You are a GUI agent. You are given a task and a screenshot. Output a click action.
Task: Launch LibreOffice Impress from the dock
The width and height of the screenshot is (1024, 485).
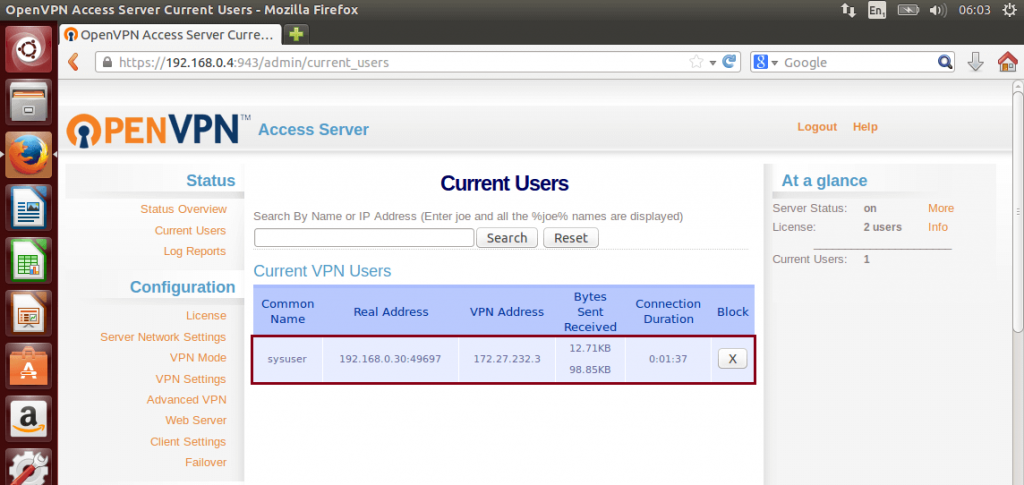[29, 313]
